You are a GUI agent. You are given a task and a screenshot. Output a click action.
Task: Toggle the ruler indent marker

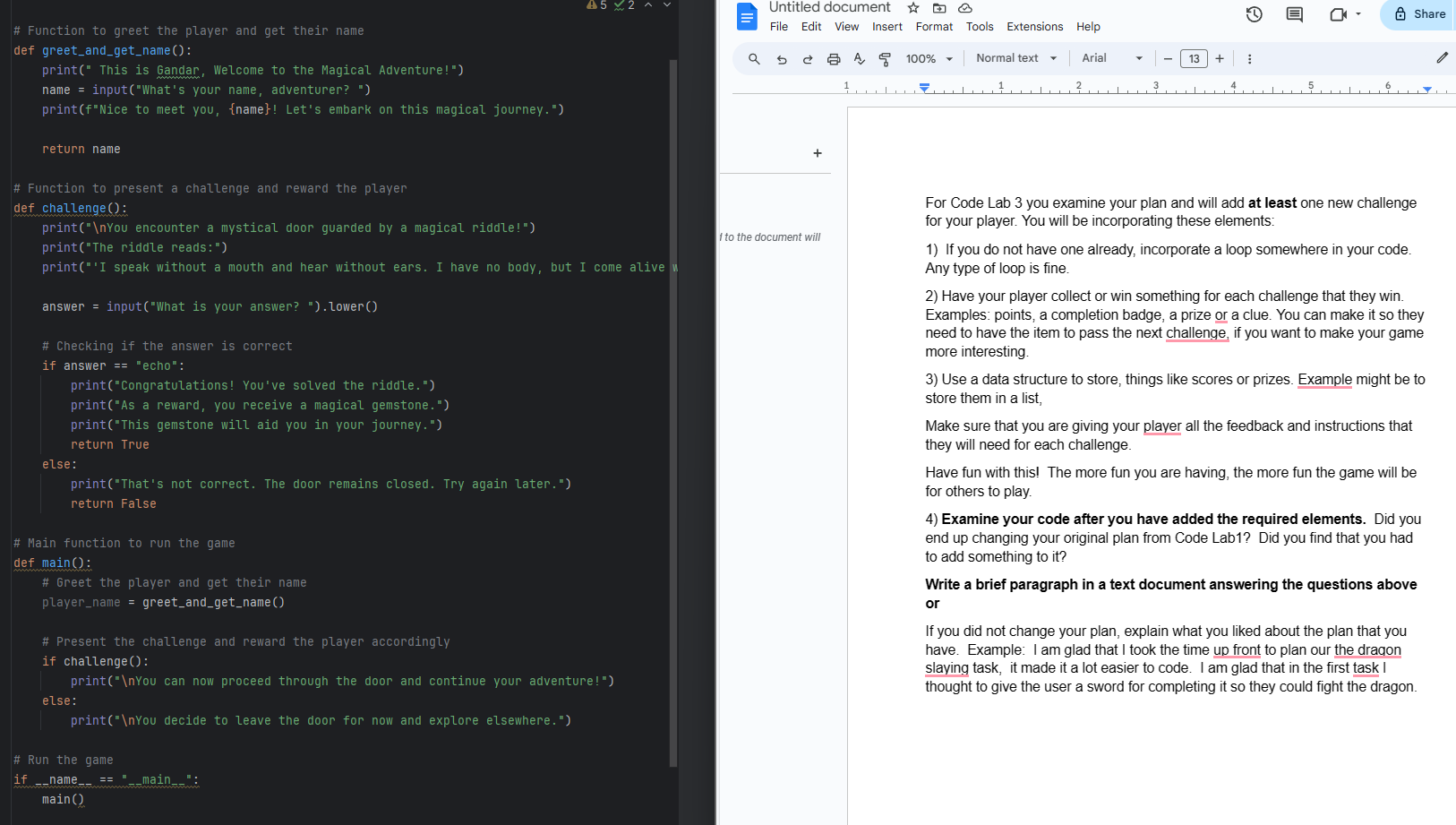point(924,87)
